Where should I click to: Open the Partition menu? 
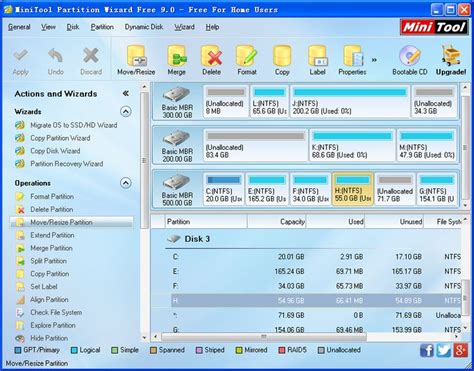click(x=102, y=27)
